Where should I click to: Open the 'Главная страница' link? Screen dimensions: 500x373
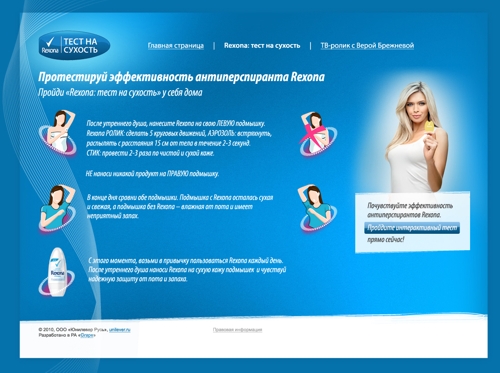[x=176, y=46]
